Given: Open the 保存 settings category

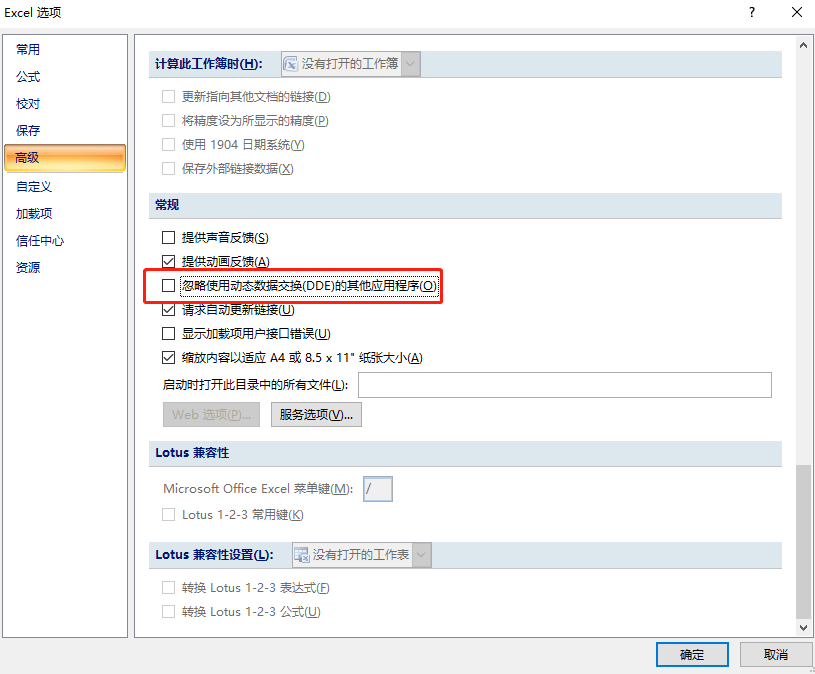Looking at the screenshot, I should coord(28,130).
